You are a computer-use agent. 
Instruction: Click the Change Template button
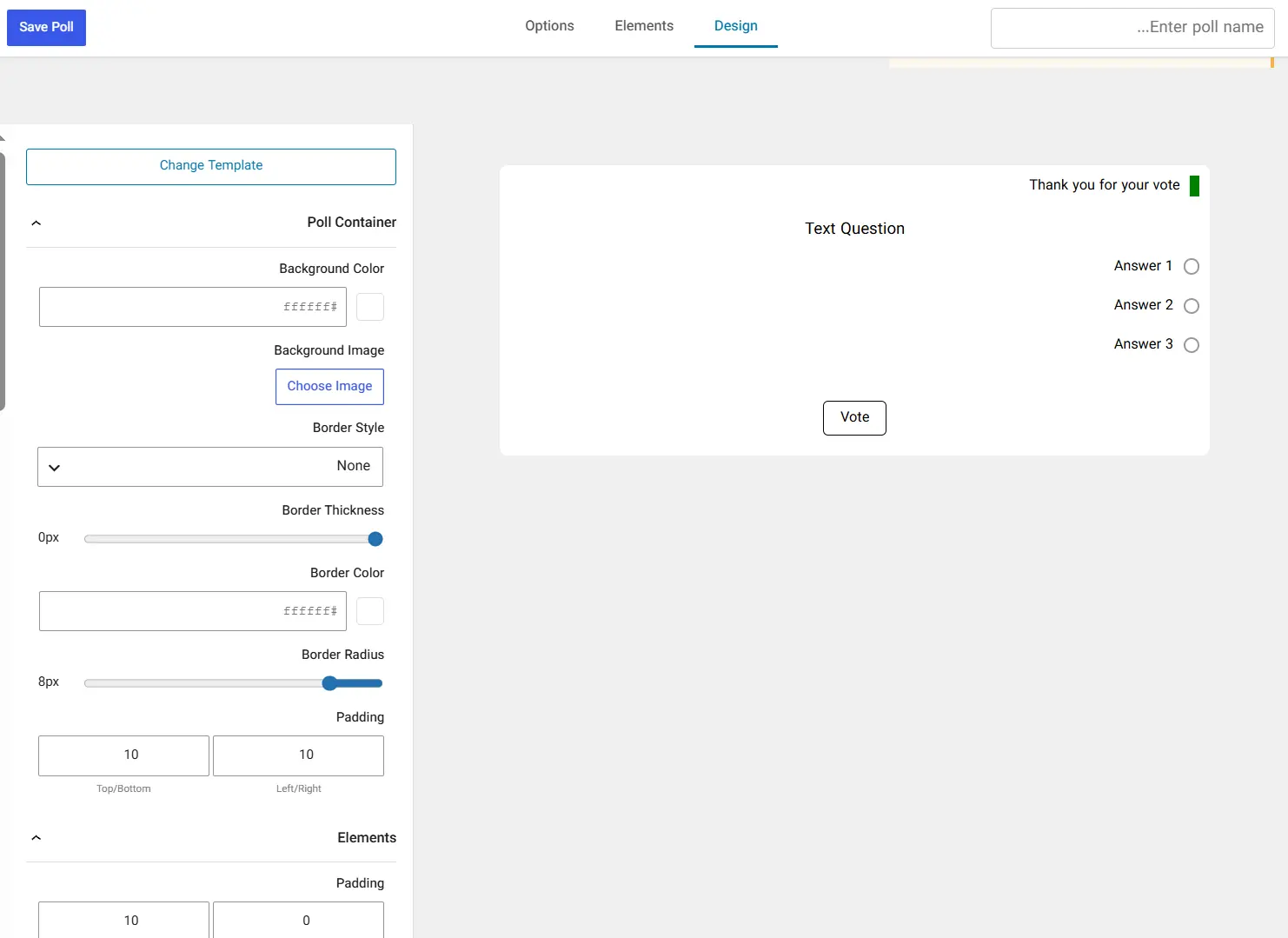click(211, 166)
